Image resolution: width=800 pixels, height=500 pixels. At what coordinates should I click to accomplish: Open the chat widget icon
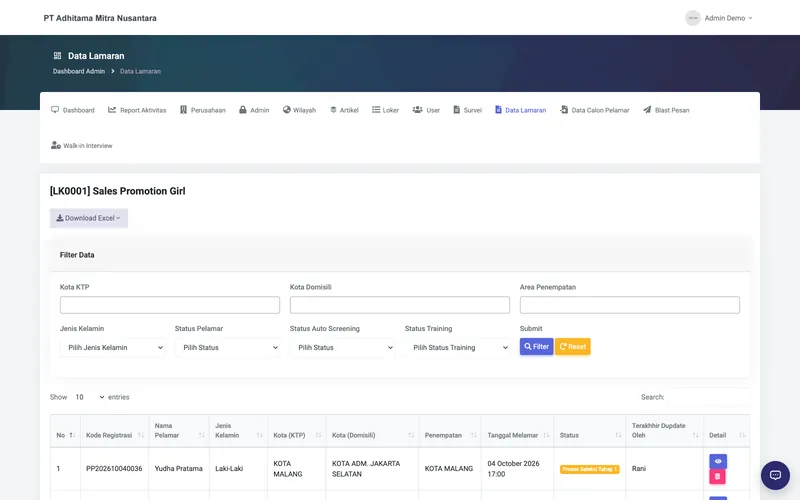coord(775,475)
